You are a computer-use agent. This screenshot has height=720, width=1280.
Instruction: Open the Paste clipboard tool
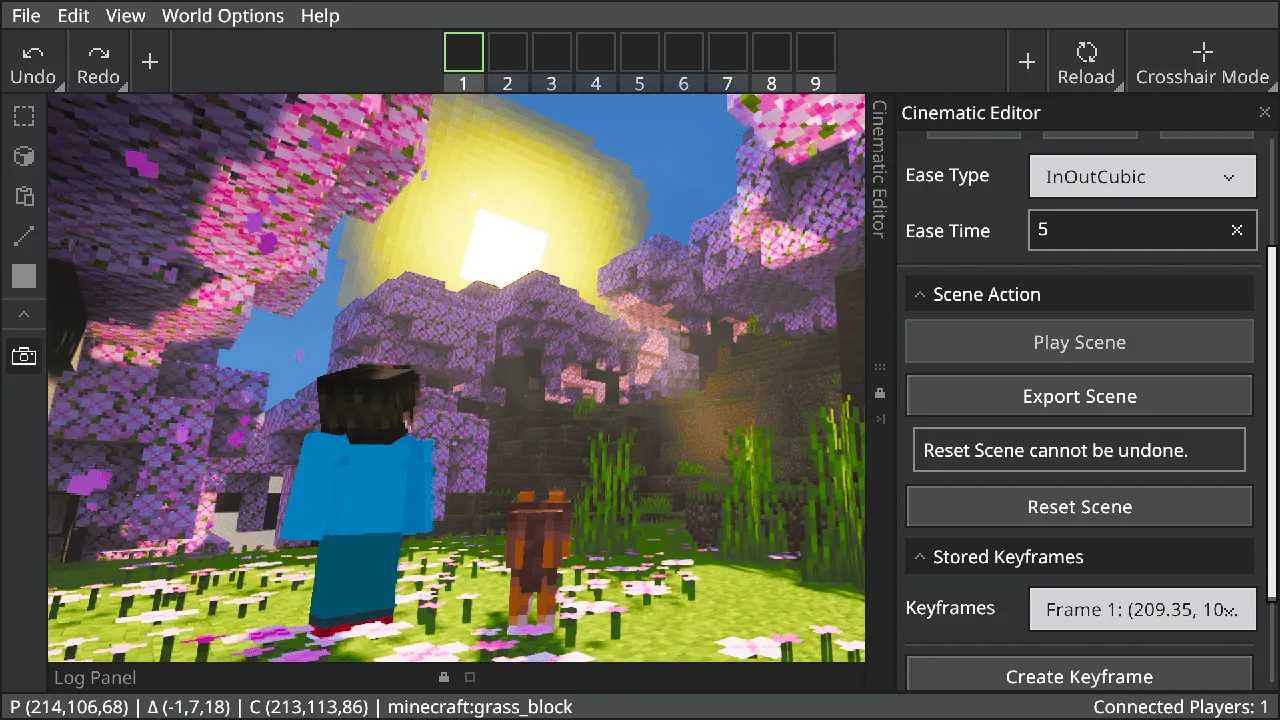coord(24,196)
